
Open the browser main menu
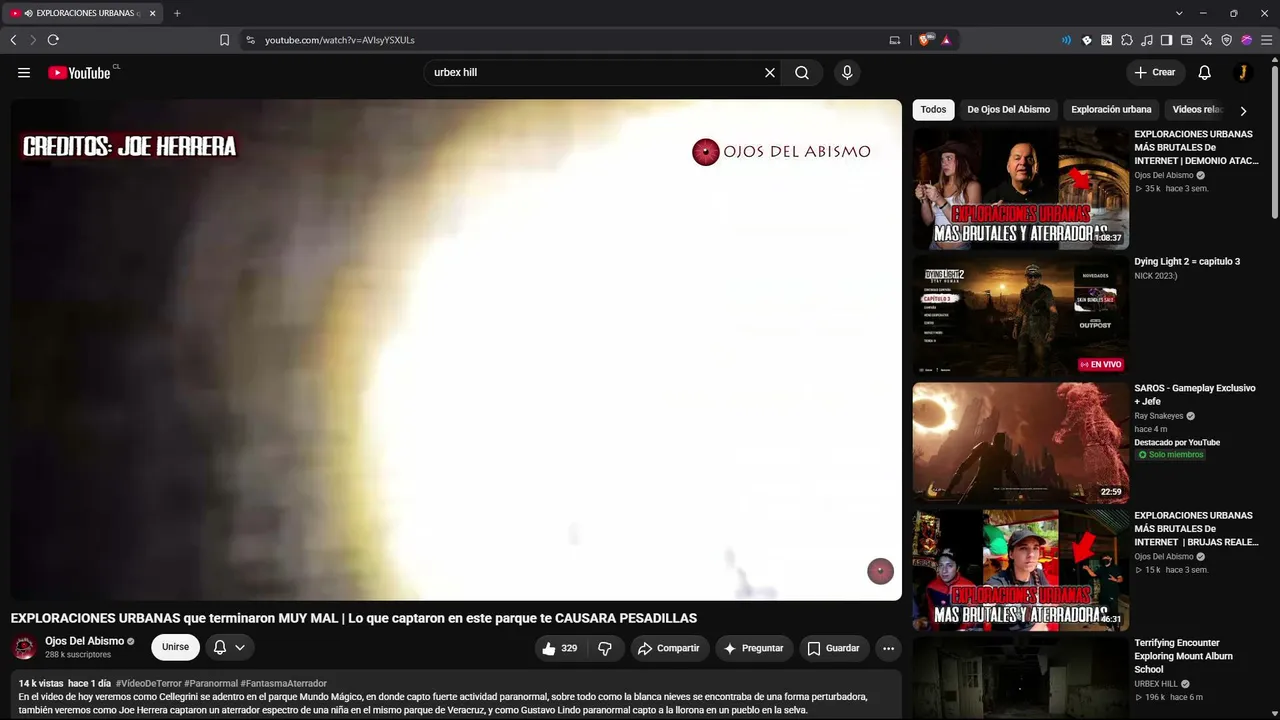(1266, 40)
